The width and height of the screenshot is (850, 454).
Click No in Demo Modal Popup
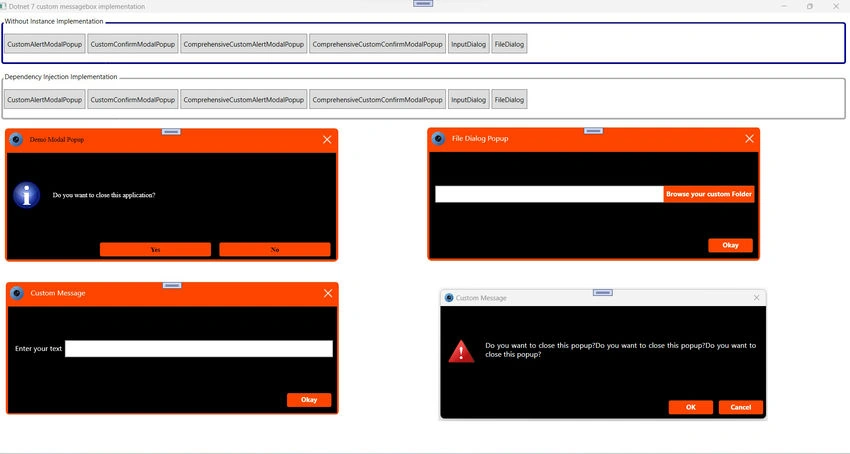point(275,250)
